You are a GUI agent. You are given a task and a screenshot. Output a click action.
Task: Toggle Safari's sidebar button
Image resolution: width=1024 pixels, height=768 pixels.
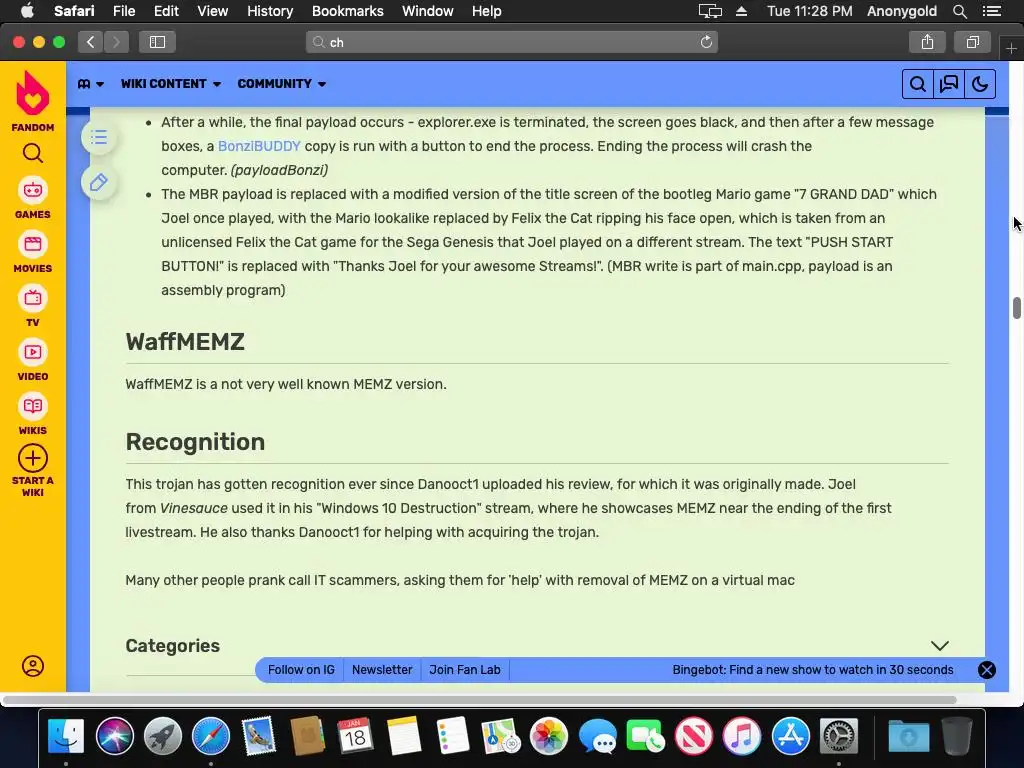click(x=157, y=42)
